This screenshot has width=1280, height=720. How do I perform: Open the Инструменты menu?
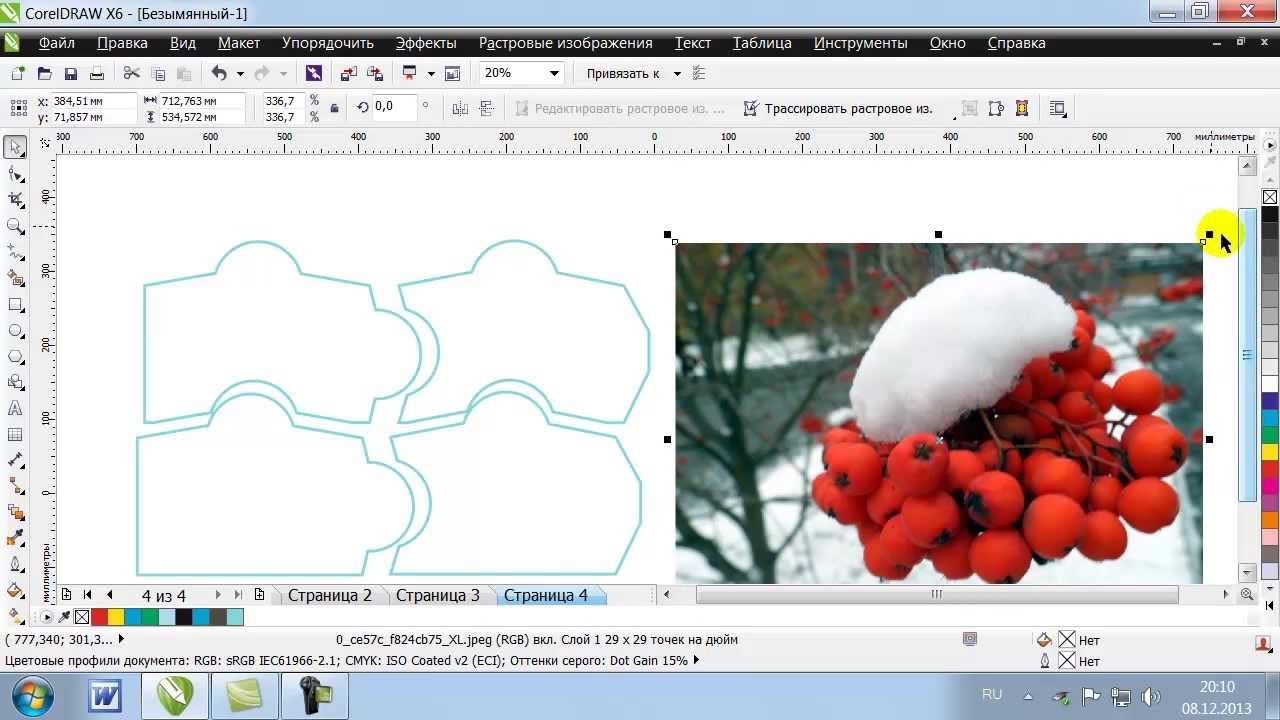[x=861, y=43]
